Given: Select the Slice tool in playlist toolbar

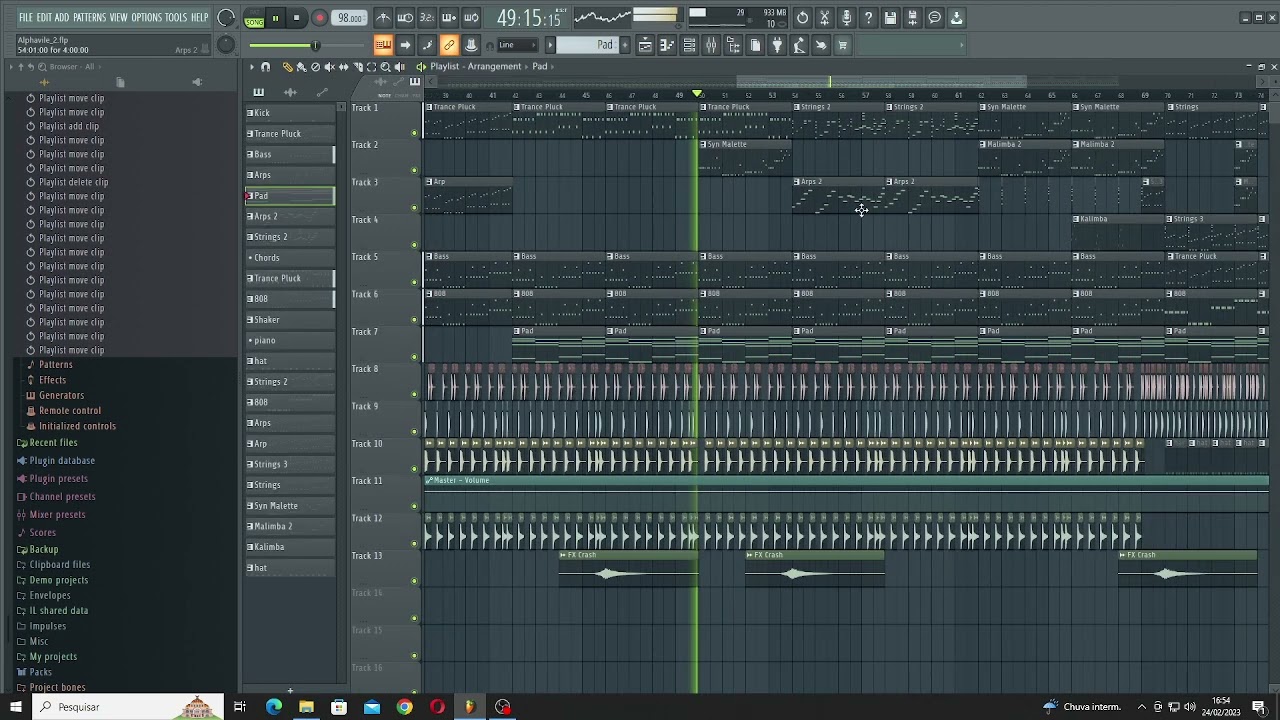Looking at the screenshot, I should click(358, 67).
